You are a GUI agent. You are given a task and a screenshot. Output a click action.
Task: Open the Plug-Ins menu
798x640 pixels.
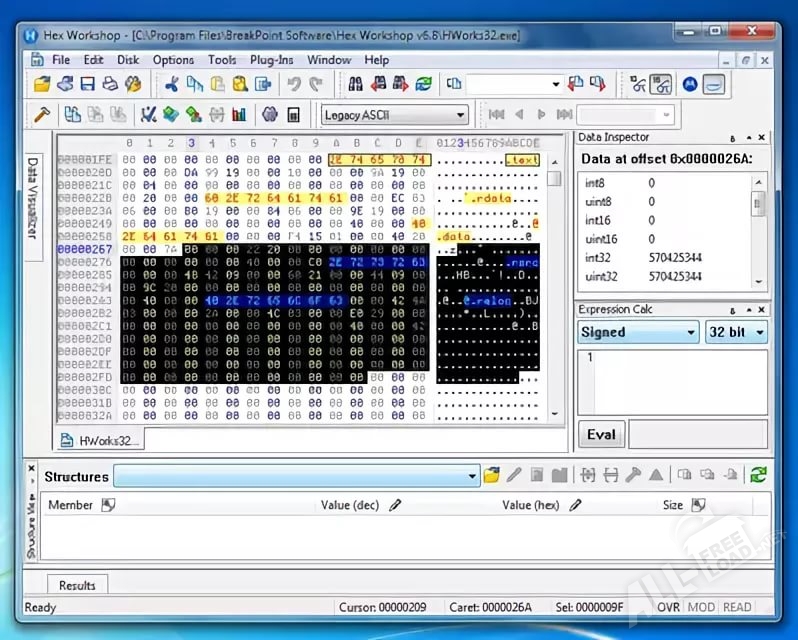coord(271,60)
